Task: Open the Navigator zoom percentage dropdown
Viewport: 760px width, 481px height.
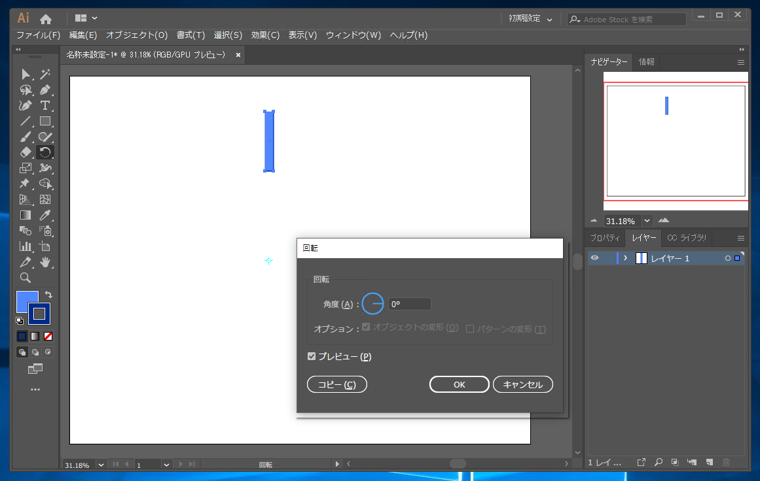Action: tap(647, 221)
